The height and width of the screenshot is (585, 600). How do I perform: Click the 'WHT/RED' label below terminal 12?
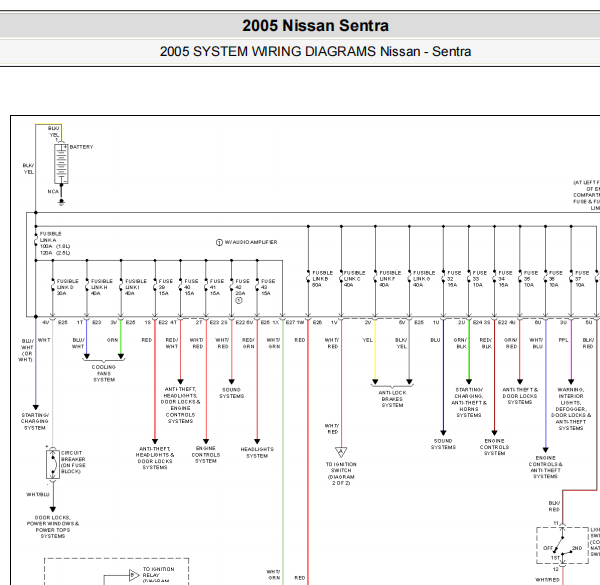[547, 580]
